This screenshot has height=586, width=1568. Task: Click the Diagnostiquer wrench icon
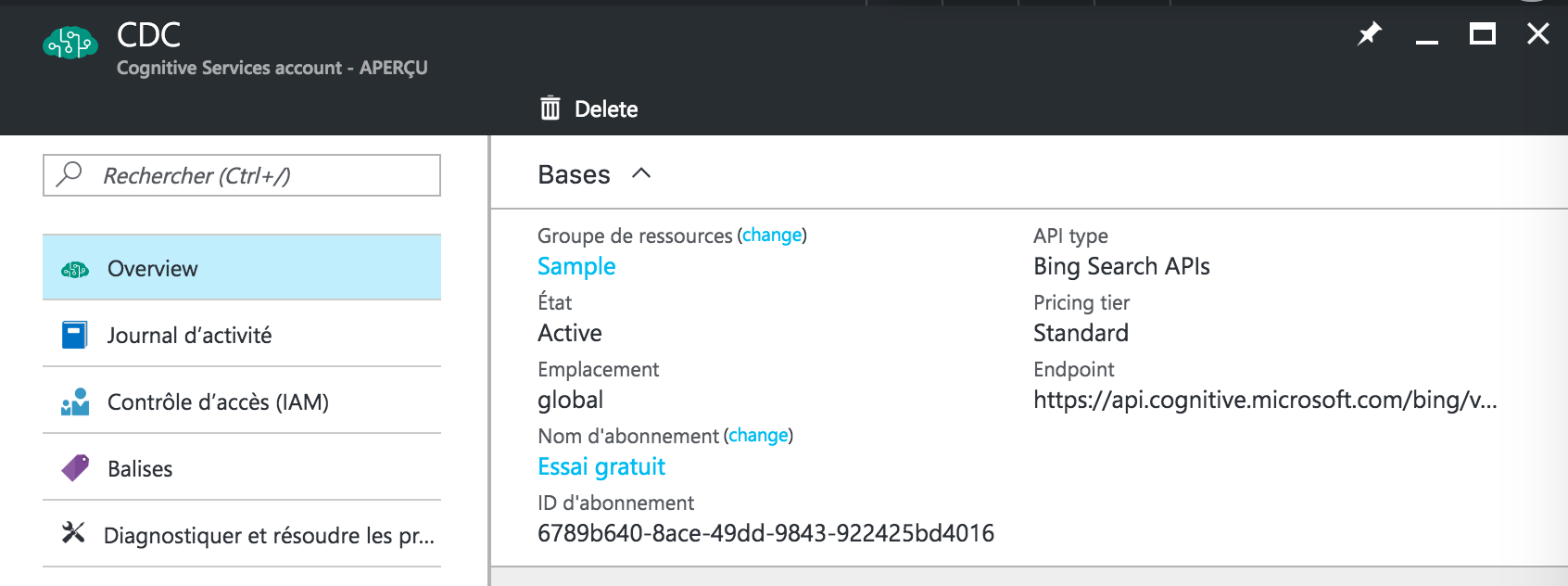(73, 532)
